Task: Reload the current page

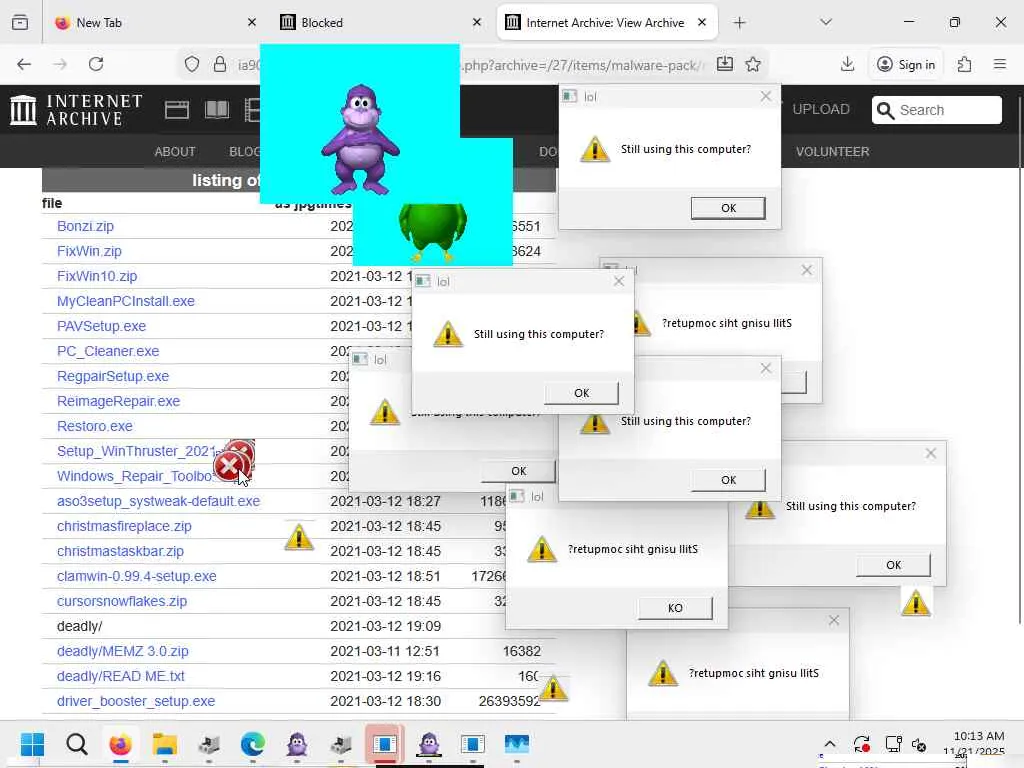Action: (x=96, y=64)
